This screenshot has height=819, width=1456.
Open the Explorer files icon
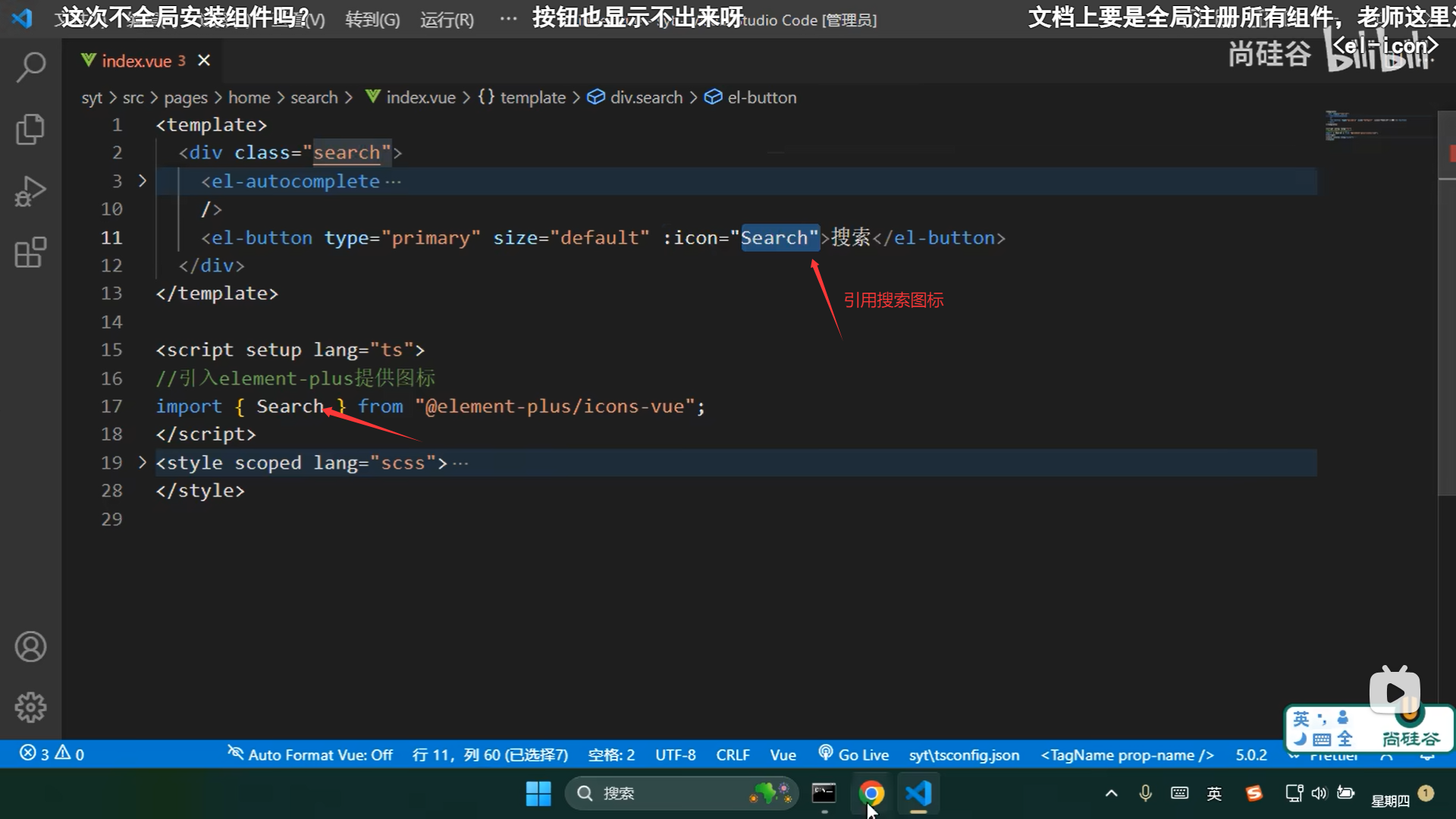coord(30,129)
